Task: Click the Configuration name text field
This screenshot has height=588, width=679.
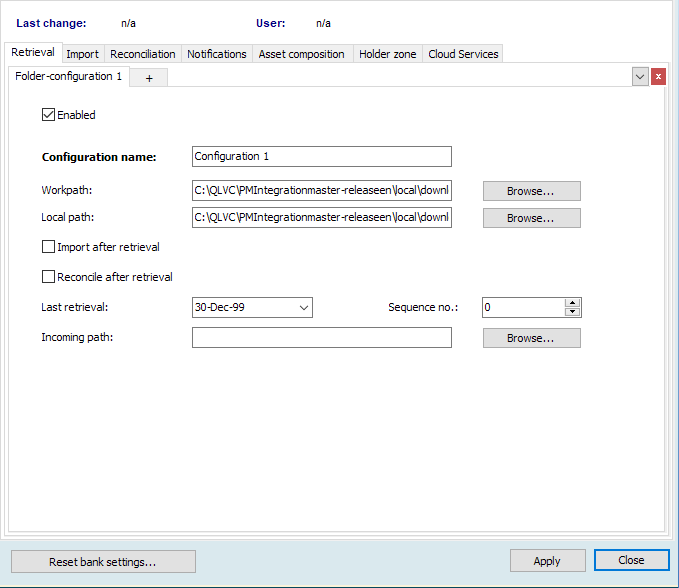Action: tap(321, 157)
